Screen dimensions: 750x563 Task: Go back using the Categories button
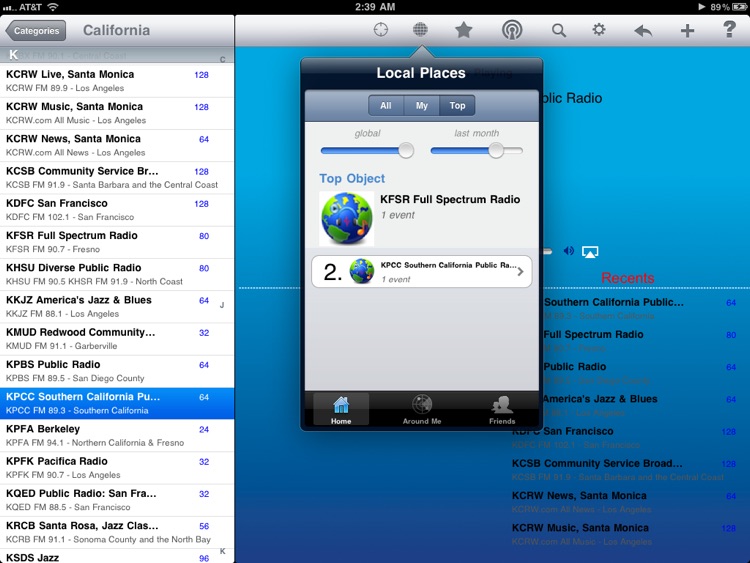point(36,31)
